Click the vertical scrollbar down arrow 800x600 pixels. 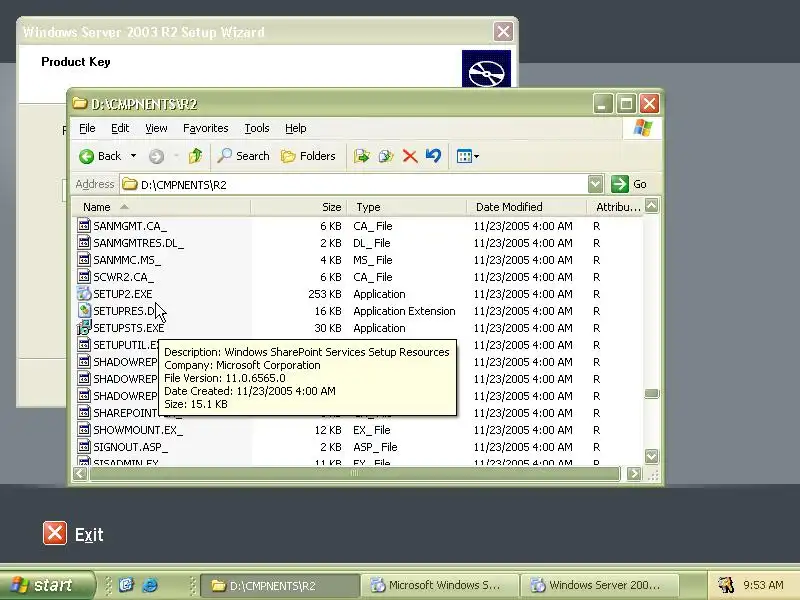[x=652, y=456]
